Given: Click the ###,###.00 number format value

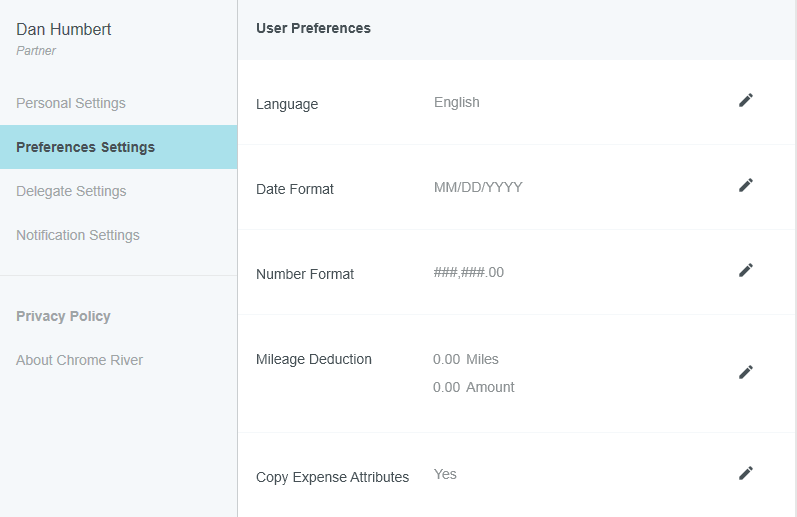Looking at the screenshot, I should click(469, 272).
